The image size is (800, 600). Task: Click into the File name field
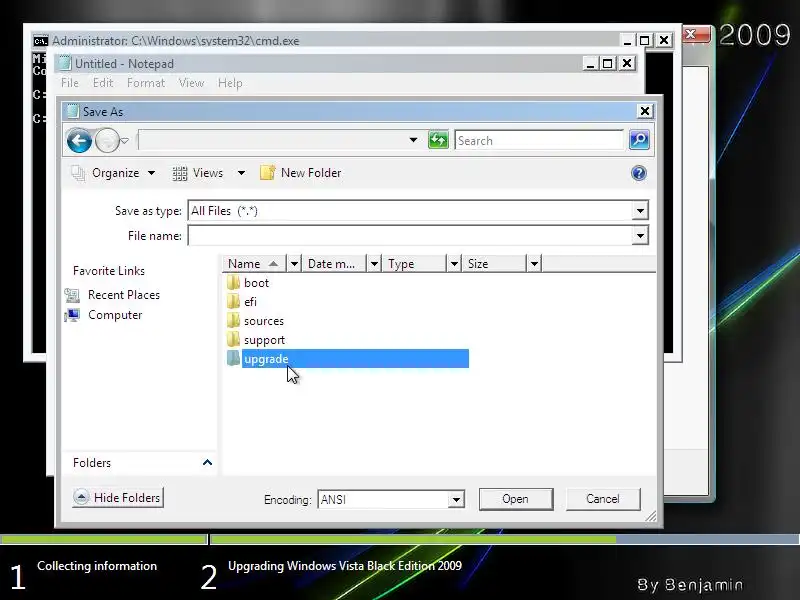410,236
